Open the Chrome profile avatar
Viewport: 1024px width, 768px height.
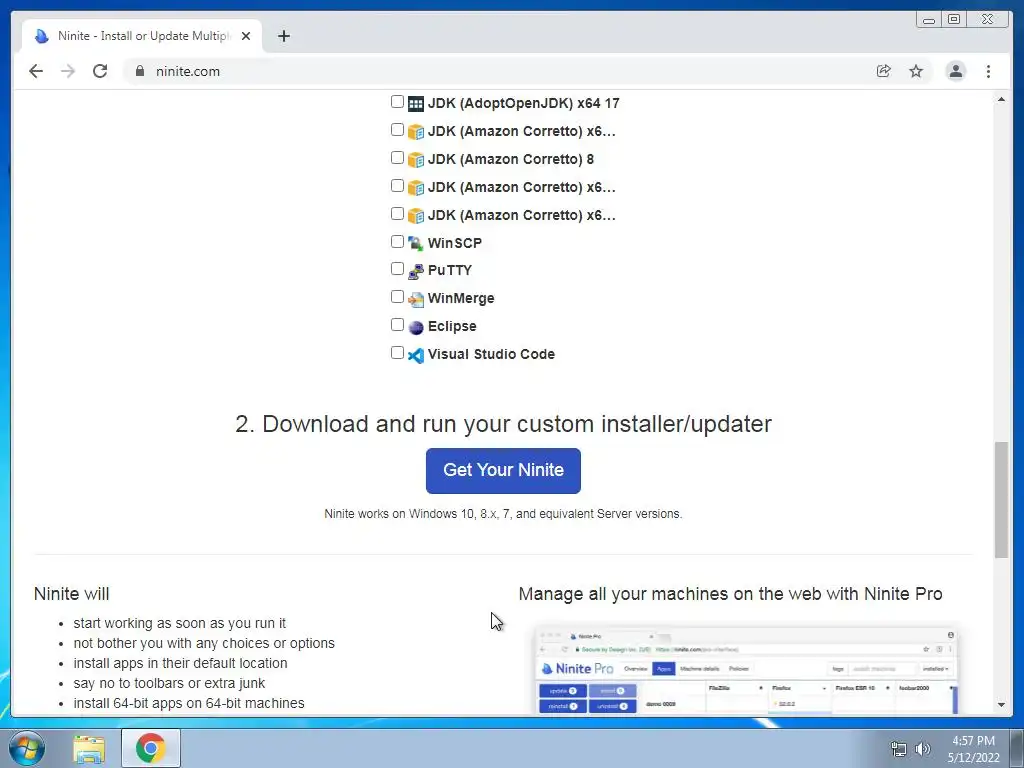955,71
